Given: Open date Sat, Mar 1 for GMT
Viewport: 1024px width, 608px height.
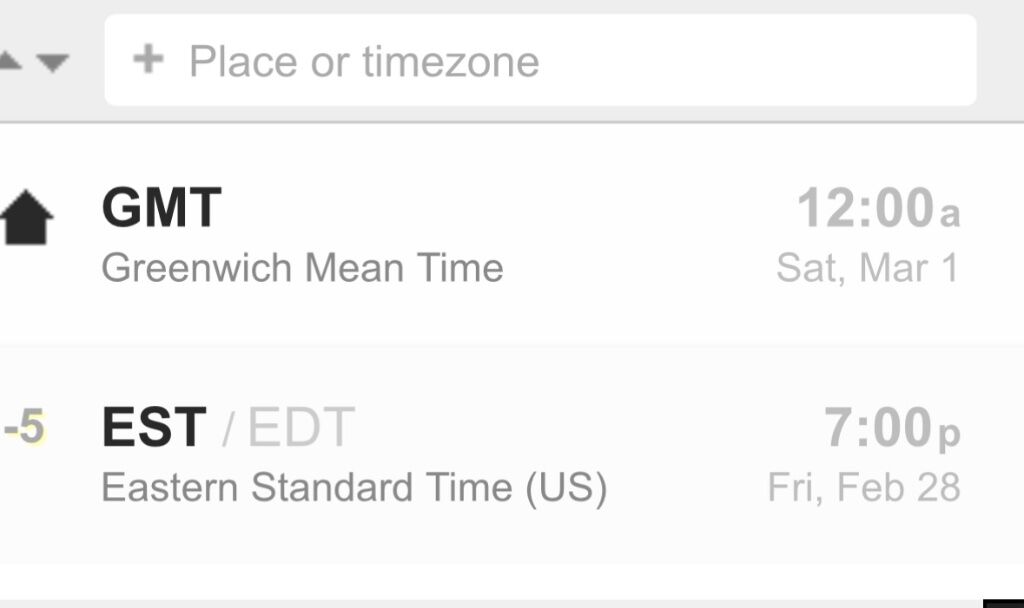Looking at the screenshot, I should (x=867, y=268).
